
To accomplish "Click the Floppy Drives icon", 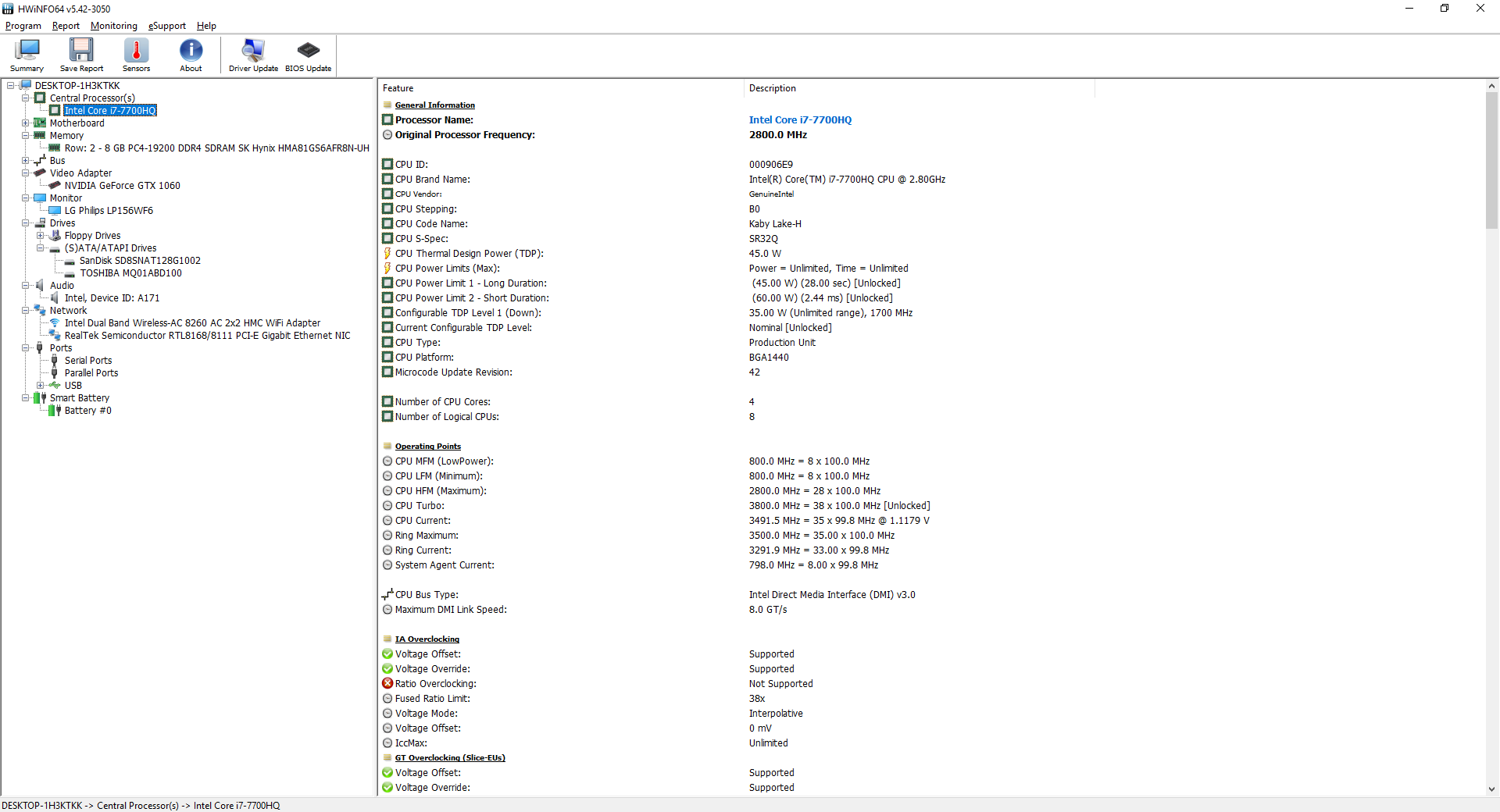I will coord(55,235).
